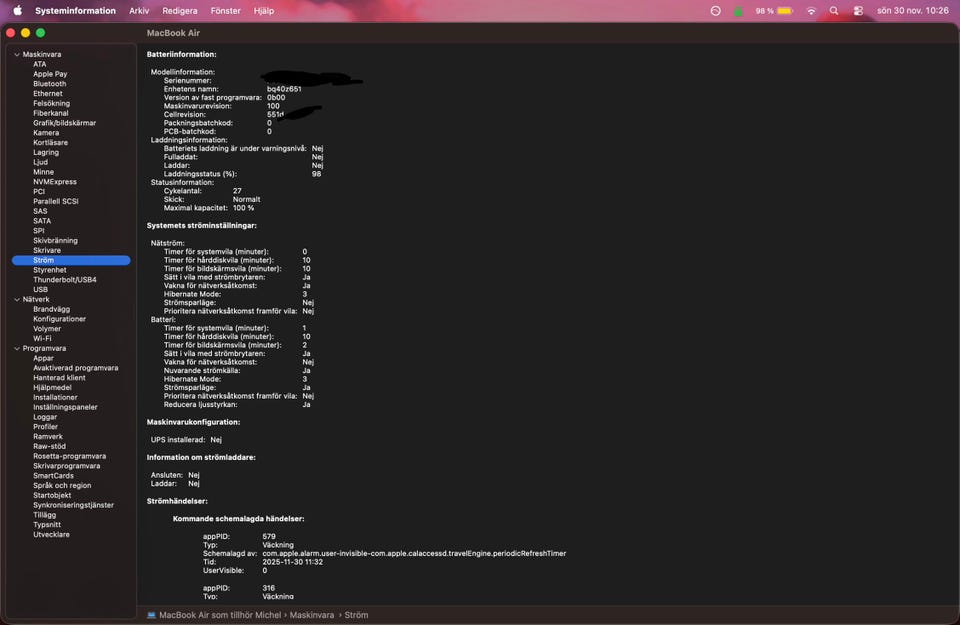The image size is (960, 625).
Task: Select Installationer in sidebar
Action: 55,397
